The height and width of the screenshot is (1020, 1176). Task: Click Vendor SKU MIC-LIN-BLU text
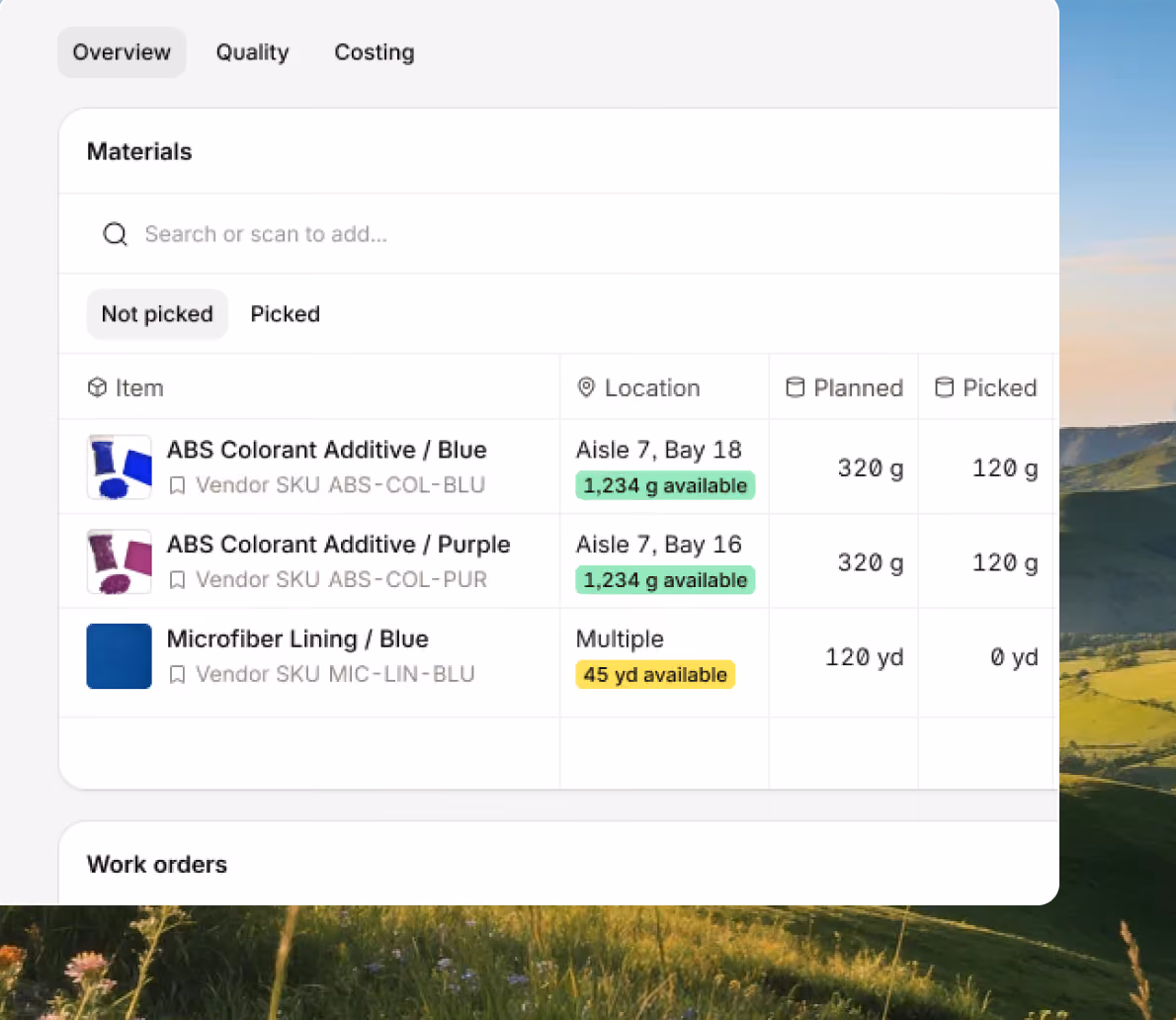pyautogui.click(x=335, y=675)
